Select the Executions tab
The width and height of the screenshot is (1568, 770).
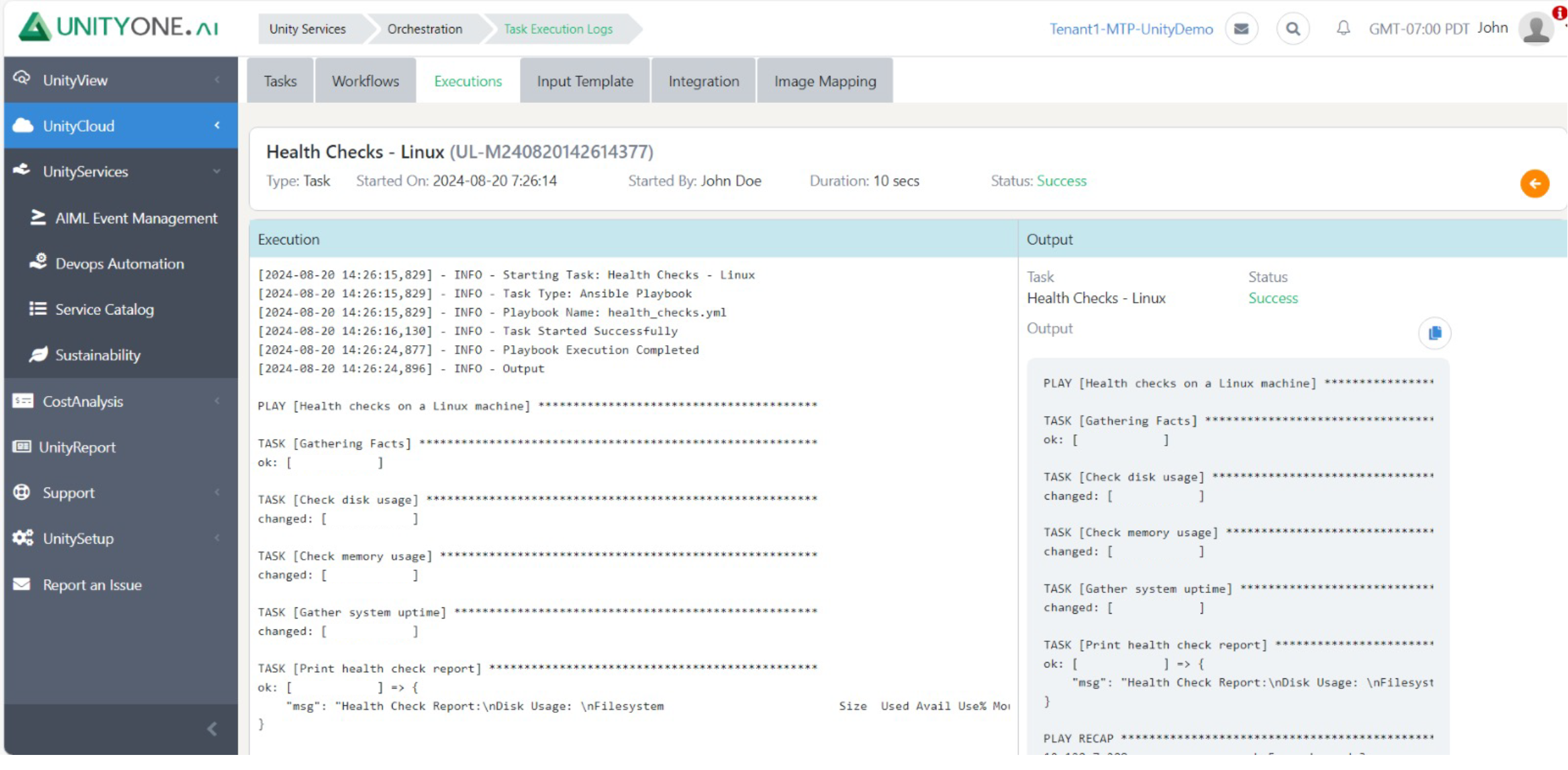click(468, 81)
